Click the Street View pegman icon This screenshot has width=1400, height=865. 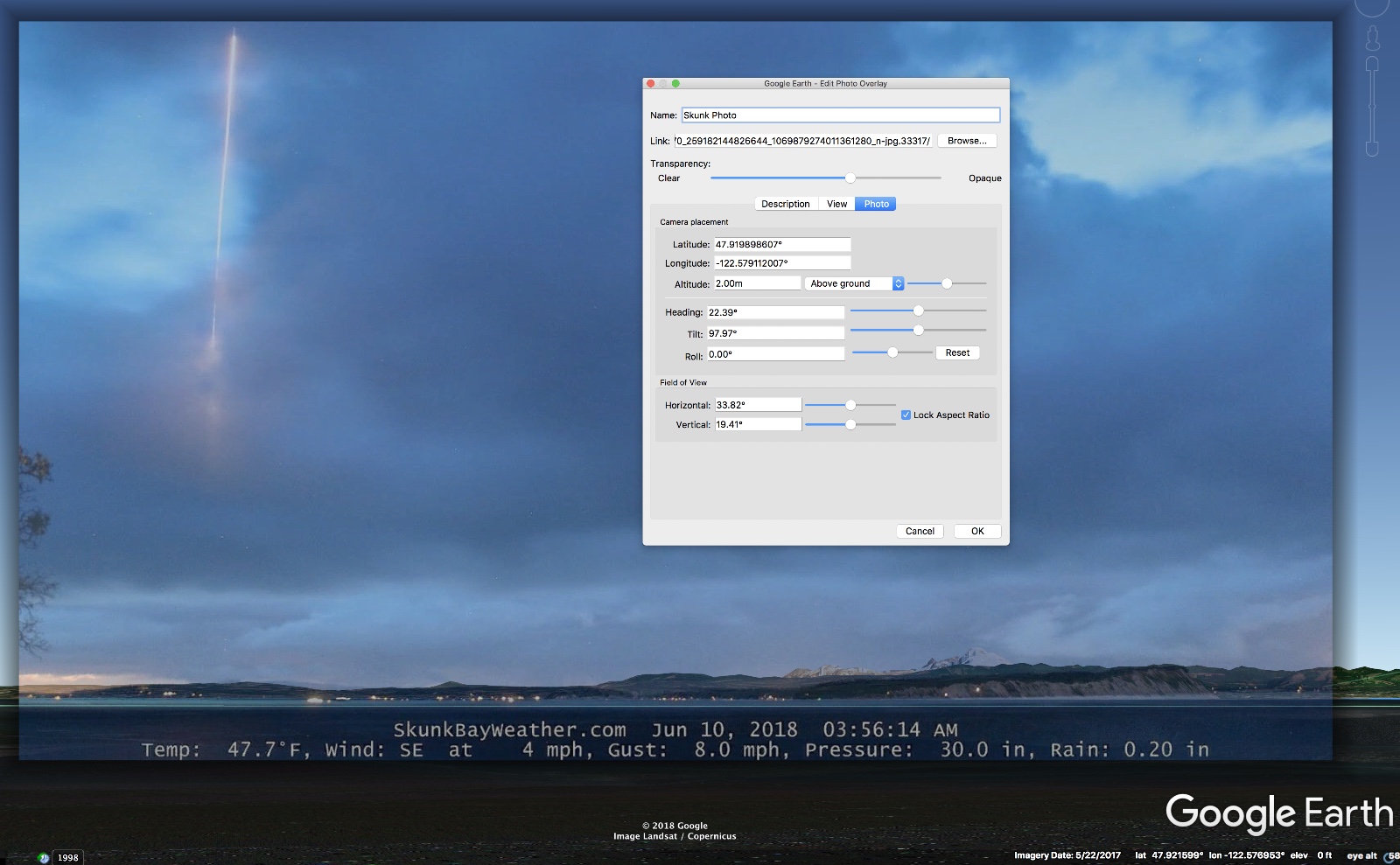coord(1372,38)
